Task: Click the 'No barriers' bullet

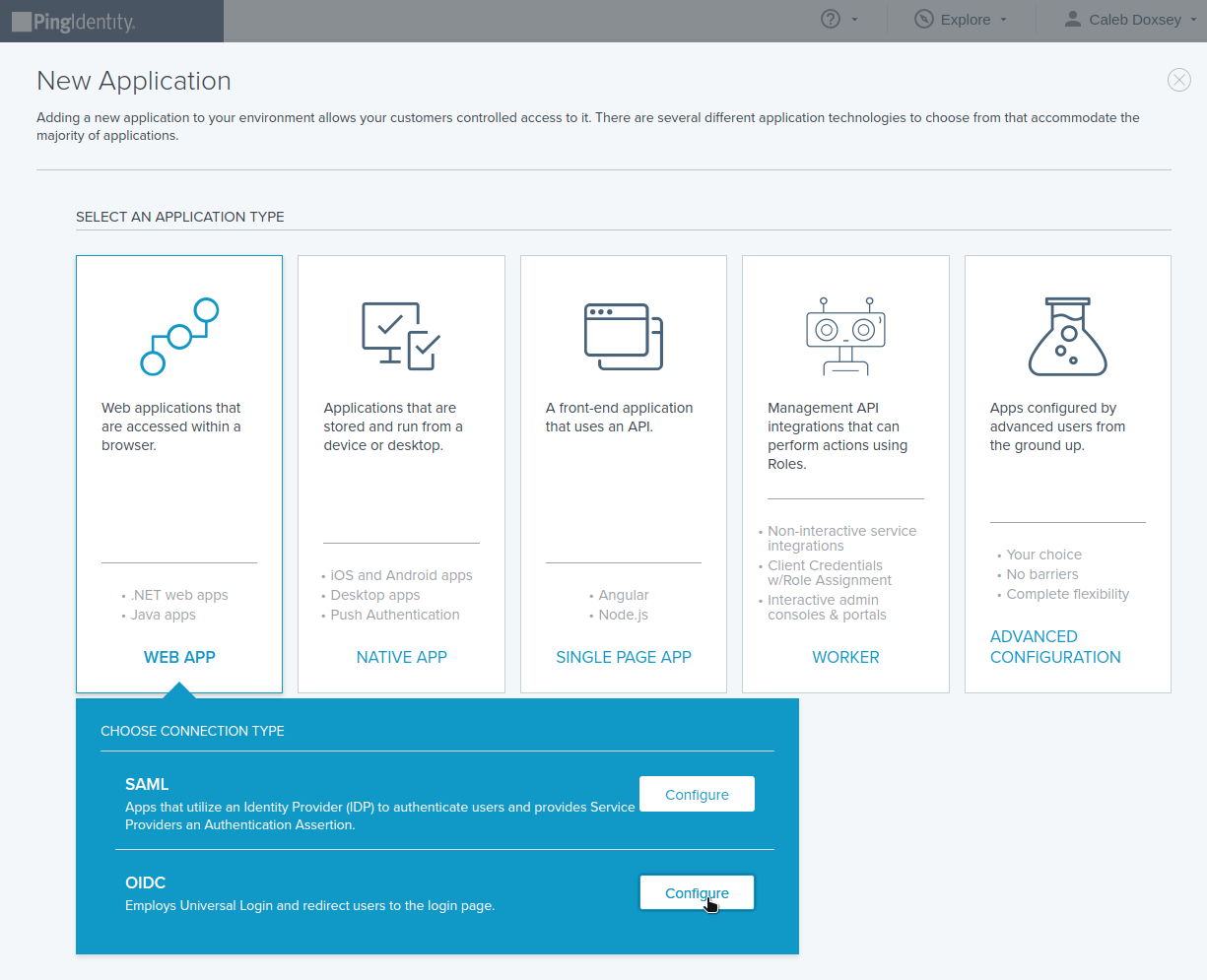Action: pyautogui.click(x=1042, y=574)
